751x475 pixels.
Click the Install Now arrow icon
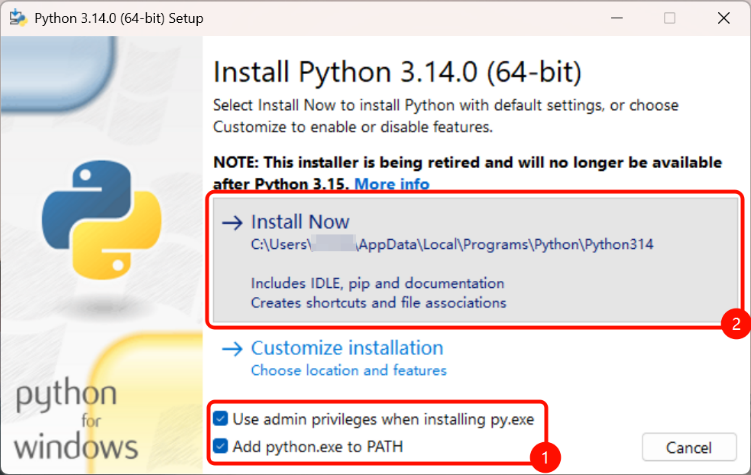pyautogui.click(x=232, y=223)
